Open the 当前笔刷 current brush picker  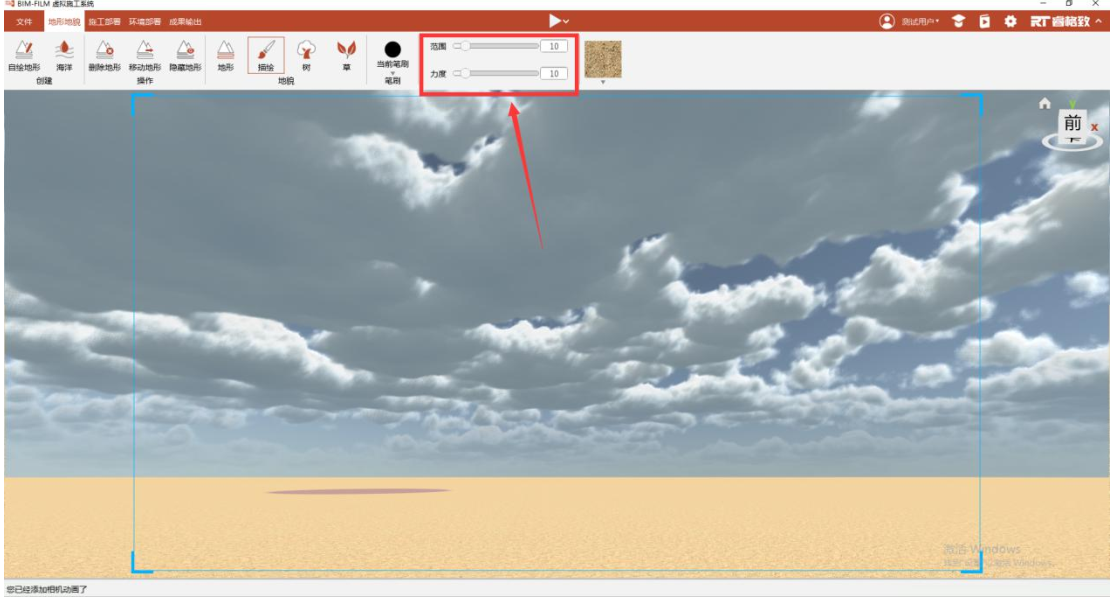point(393,55)
